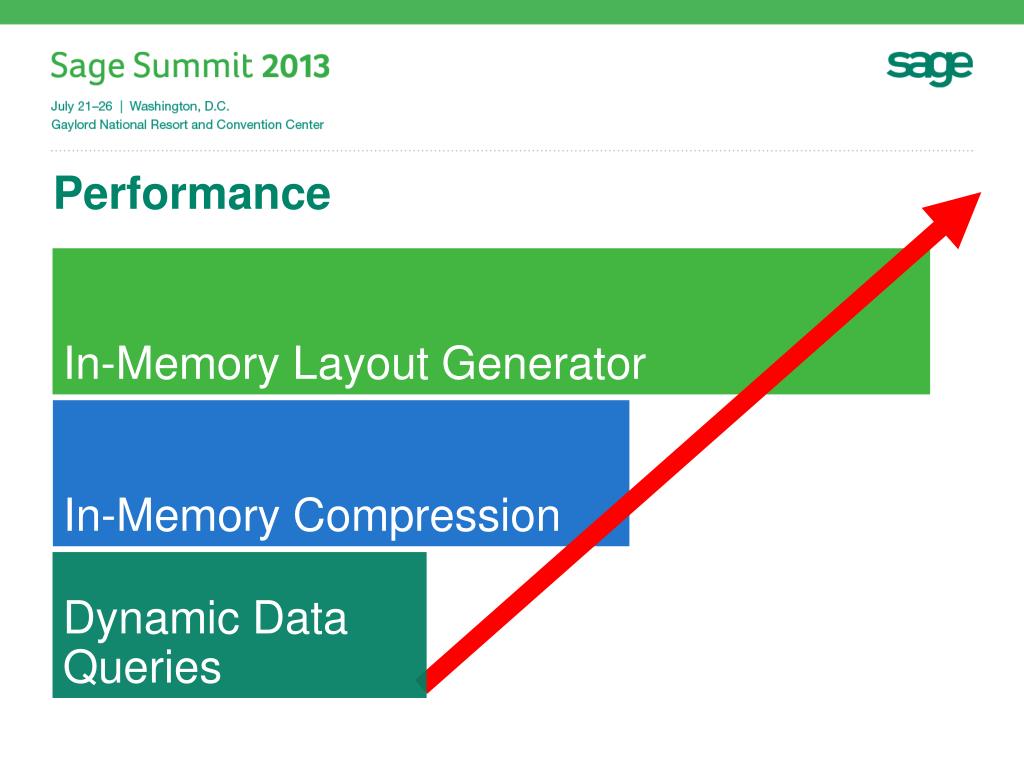Click the green banner strip on top

pos(512,12)
